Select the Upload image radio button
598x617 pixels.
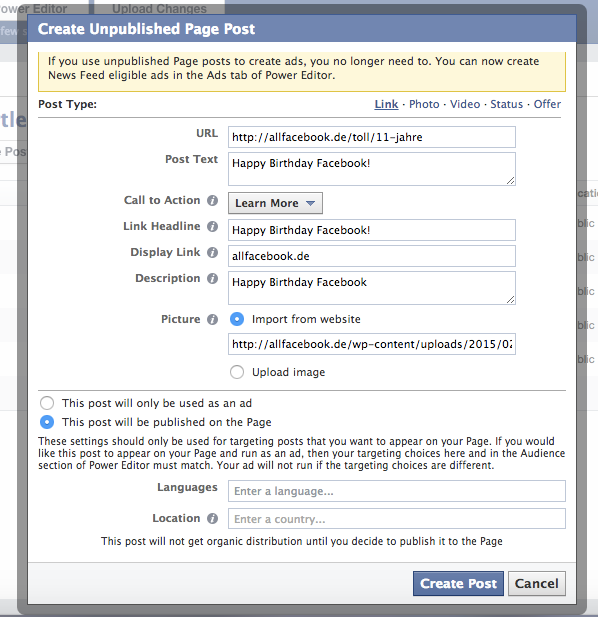237,372
